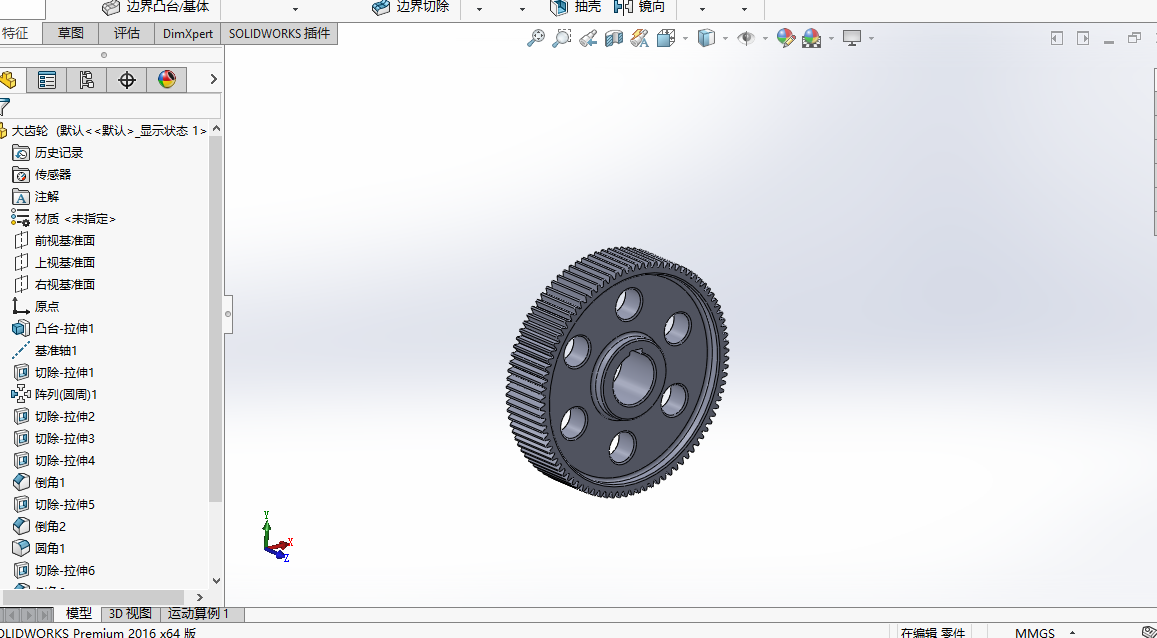Open the Display Style dropdown arrow
The width and height of the screenshot is (1157, 638).
725,38
